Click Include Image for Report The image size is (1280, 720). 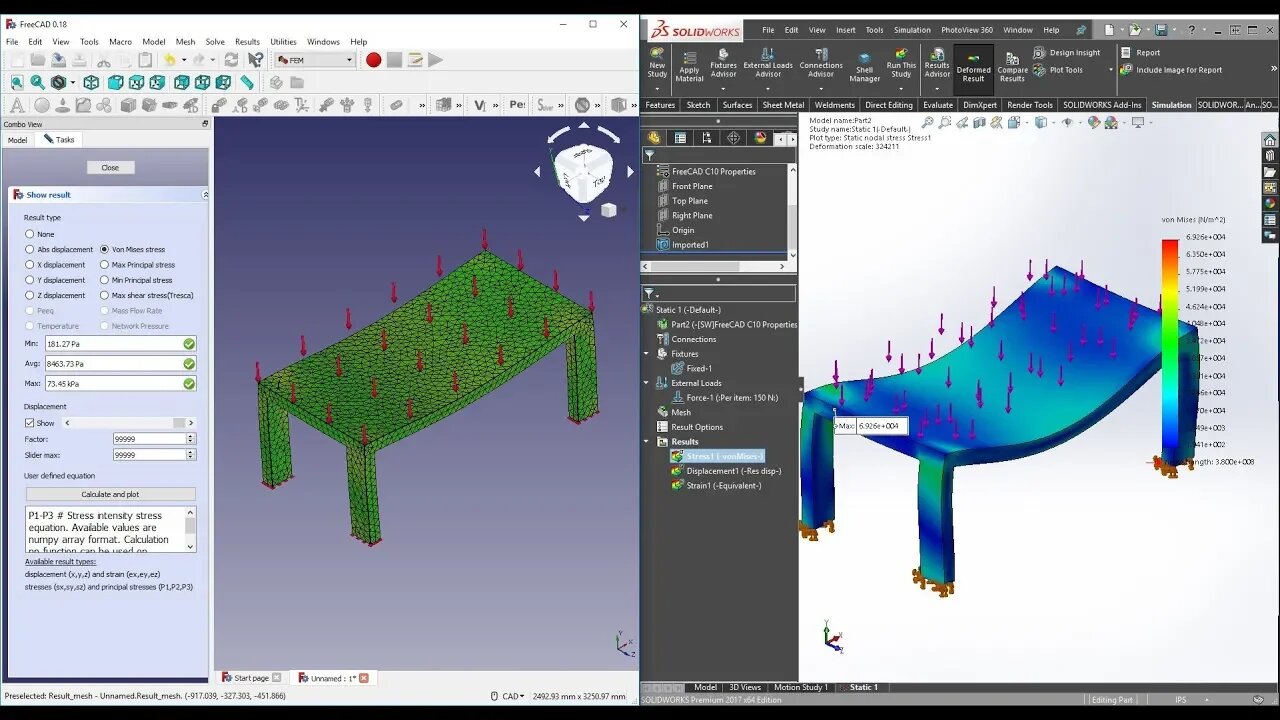pos(1172,70)
